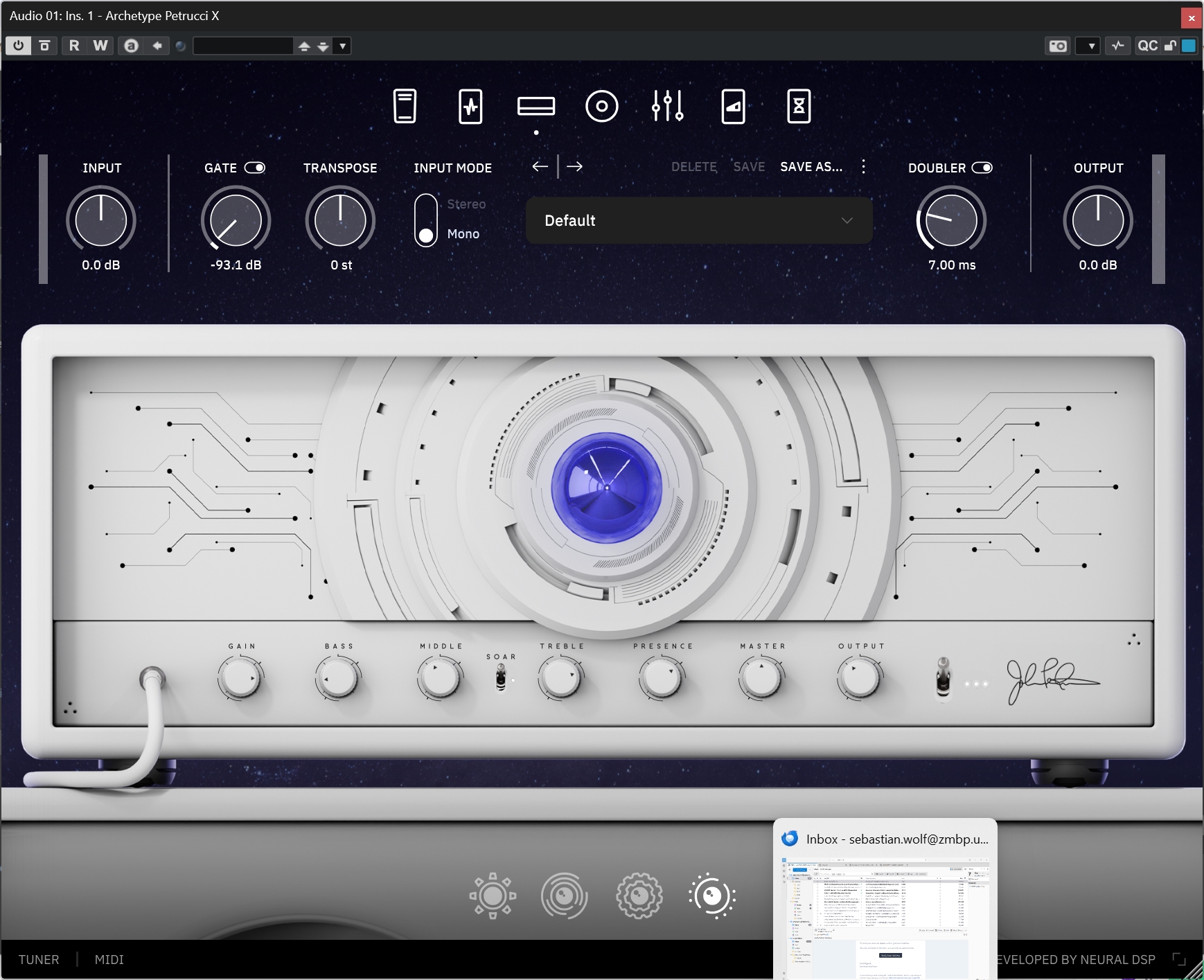Click the amp panel OUTPUT knob
The width and height of the screenshot is (1204, 980).
point(860,679)
